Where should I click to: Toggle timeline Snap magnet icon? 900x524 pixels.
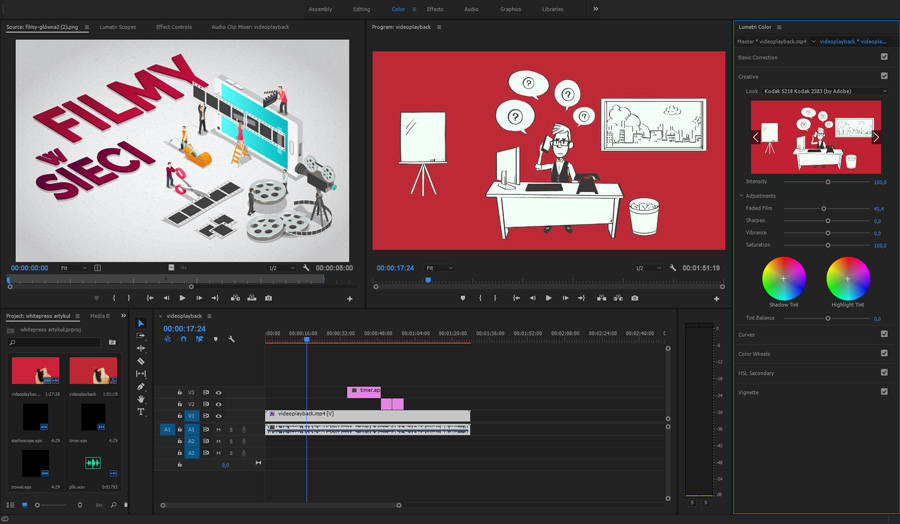(183, 339)
